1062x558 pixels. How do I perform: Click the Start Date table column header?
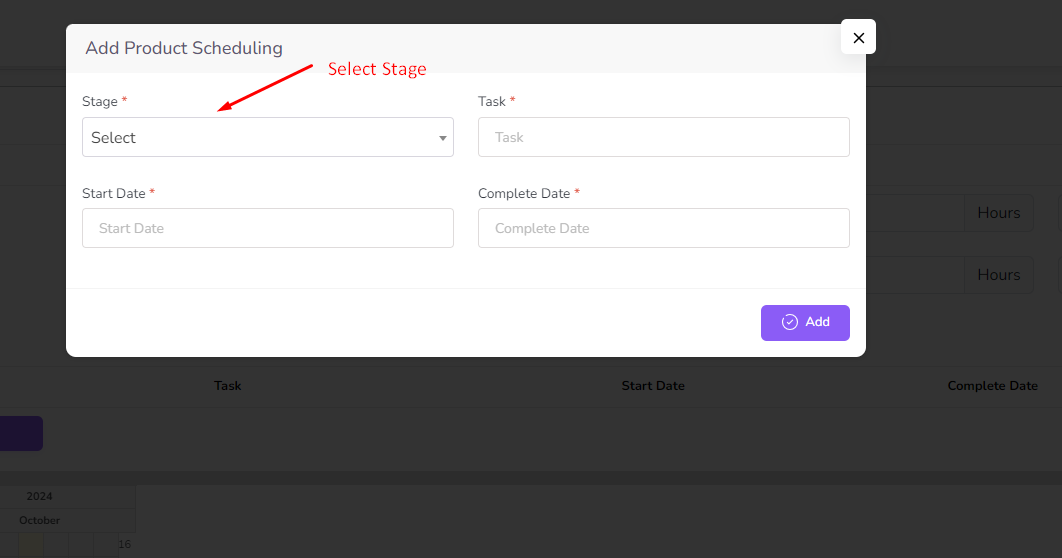pos(652,386)
